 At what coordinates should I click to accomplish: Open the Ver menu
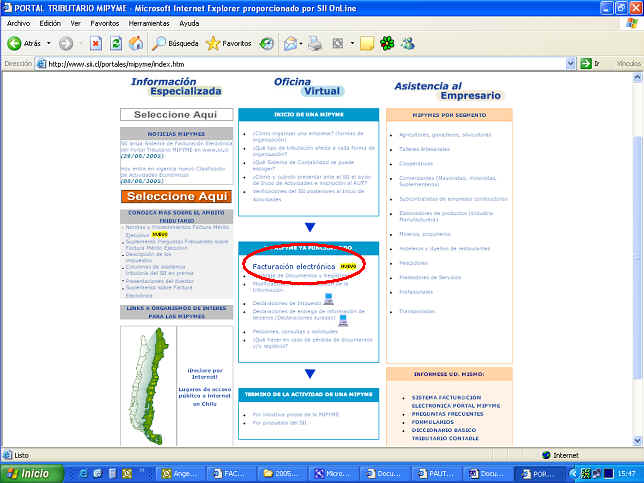(x=75, y=23)
